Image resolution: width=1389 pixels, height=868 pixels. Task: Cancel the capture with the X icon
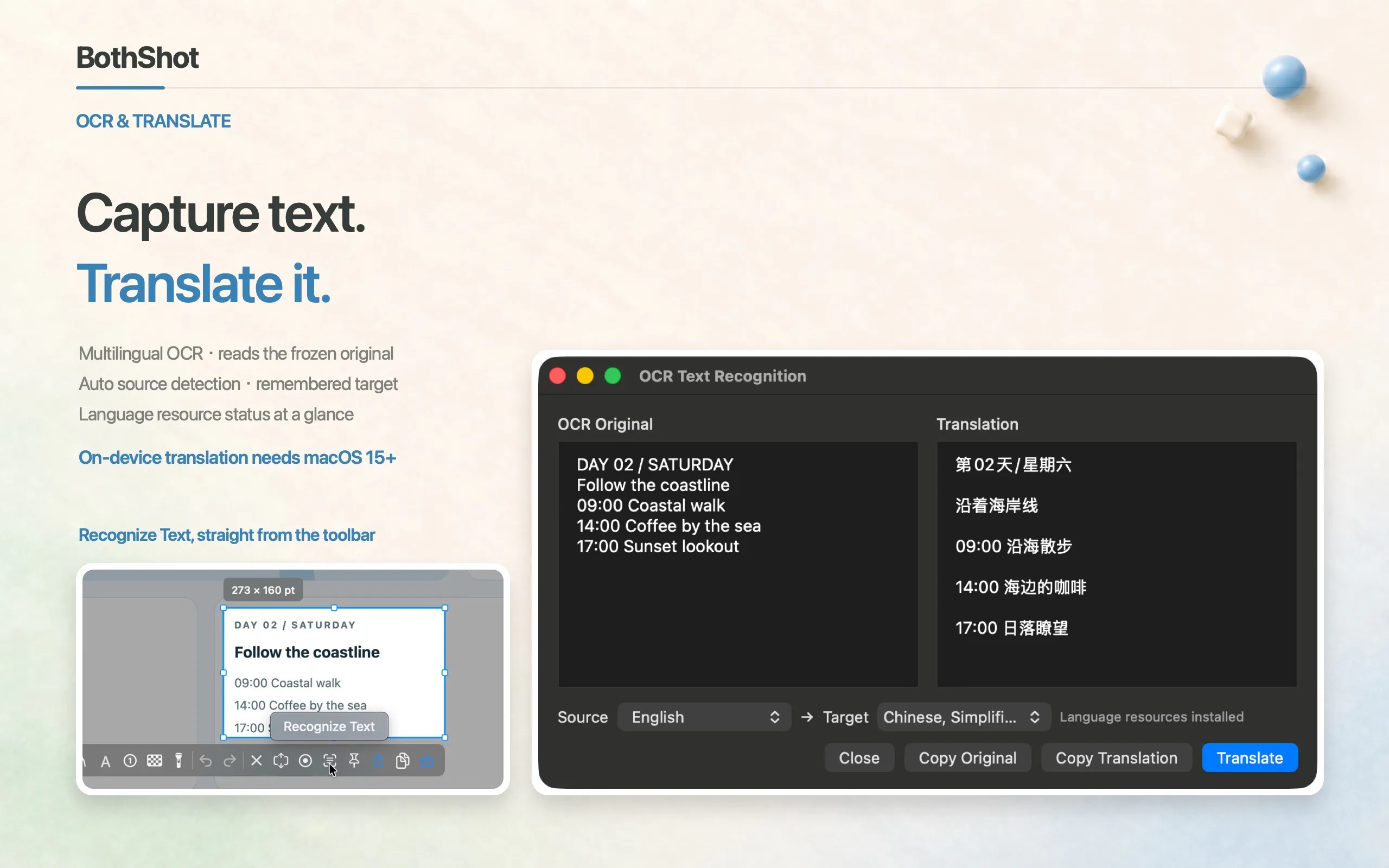(257, 761)
